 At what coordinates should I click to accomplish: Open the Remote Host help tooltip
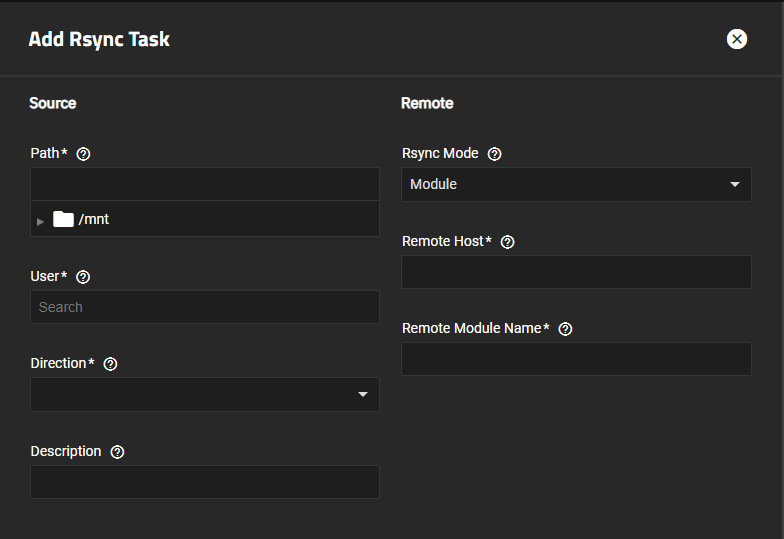point(507,242)
